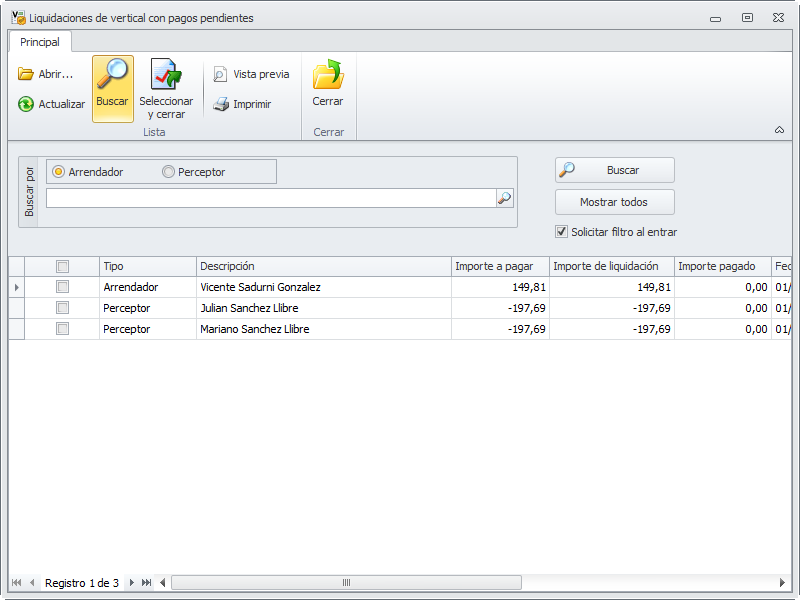Click magnifier icon inside search field
800x600 pixels.
(x=505, y=198)
